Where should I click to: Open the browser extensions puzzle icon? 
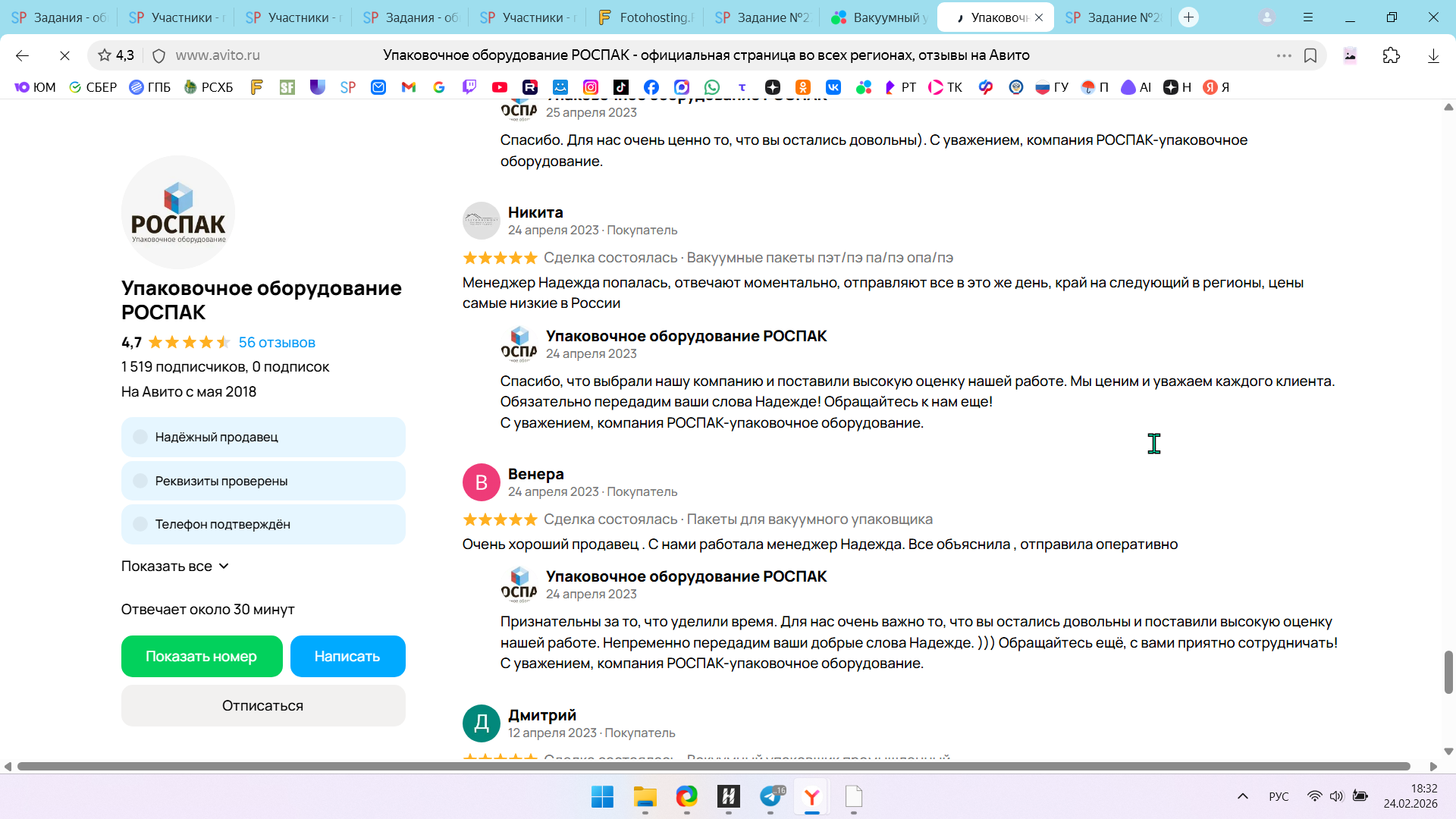[1392, 55]
